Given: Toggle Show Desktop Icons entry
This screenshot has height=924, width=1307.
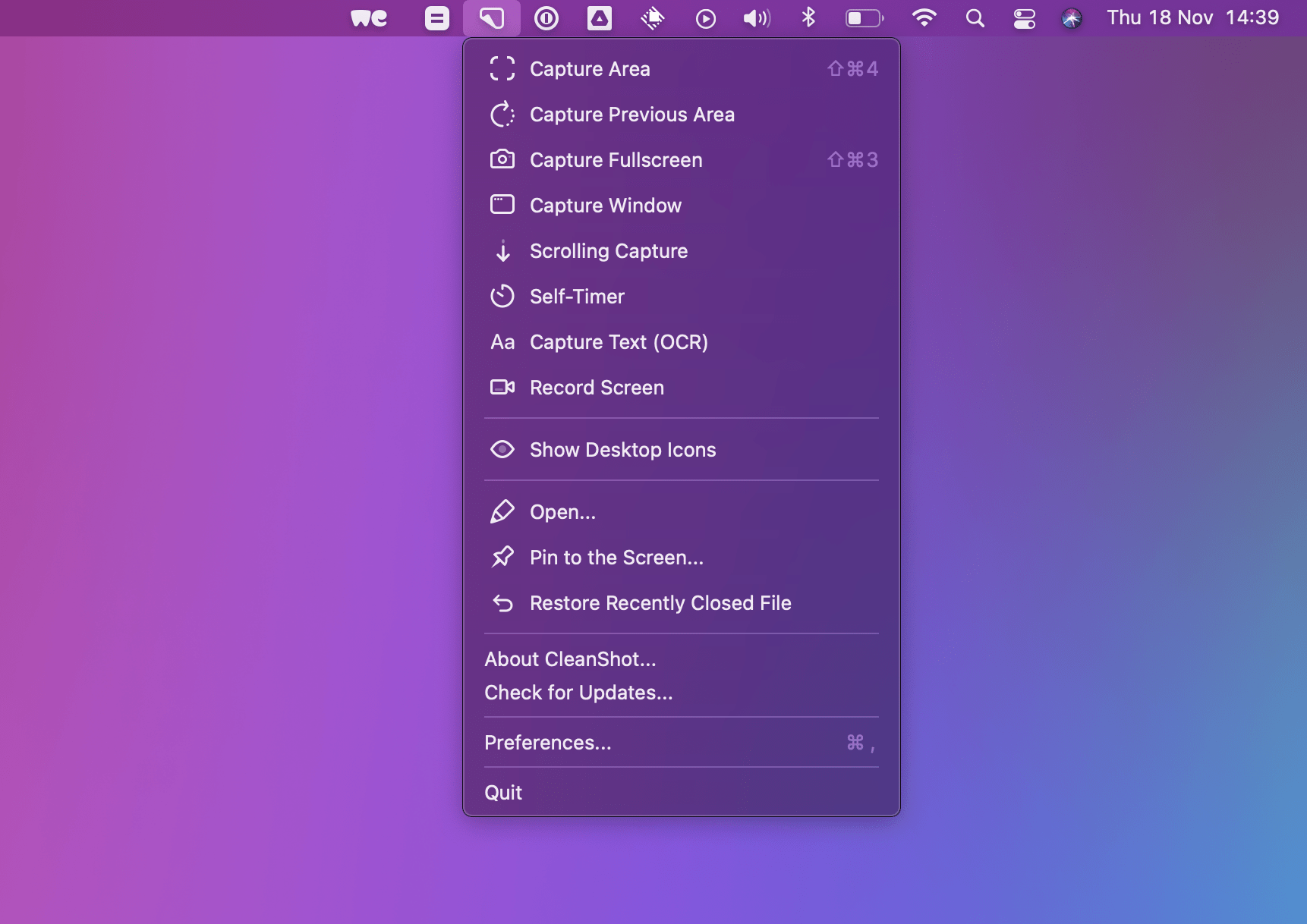Looking at the screenshot, I should (682, 450).
